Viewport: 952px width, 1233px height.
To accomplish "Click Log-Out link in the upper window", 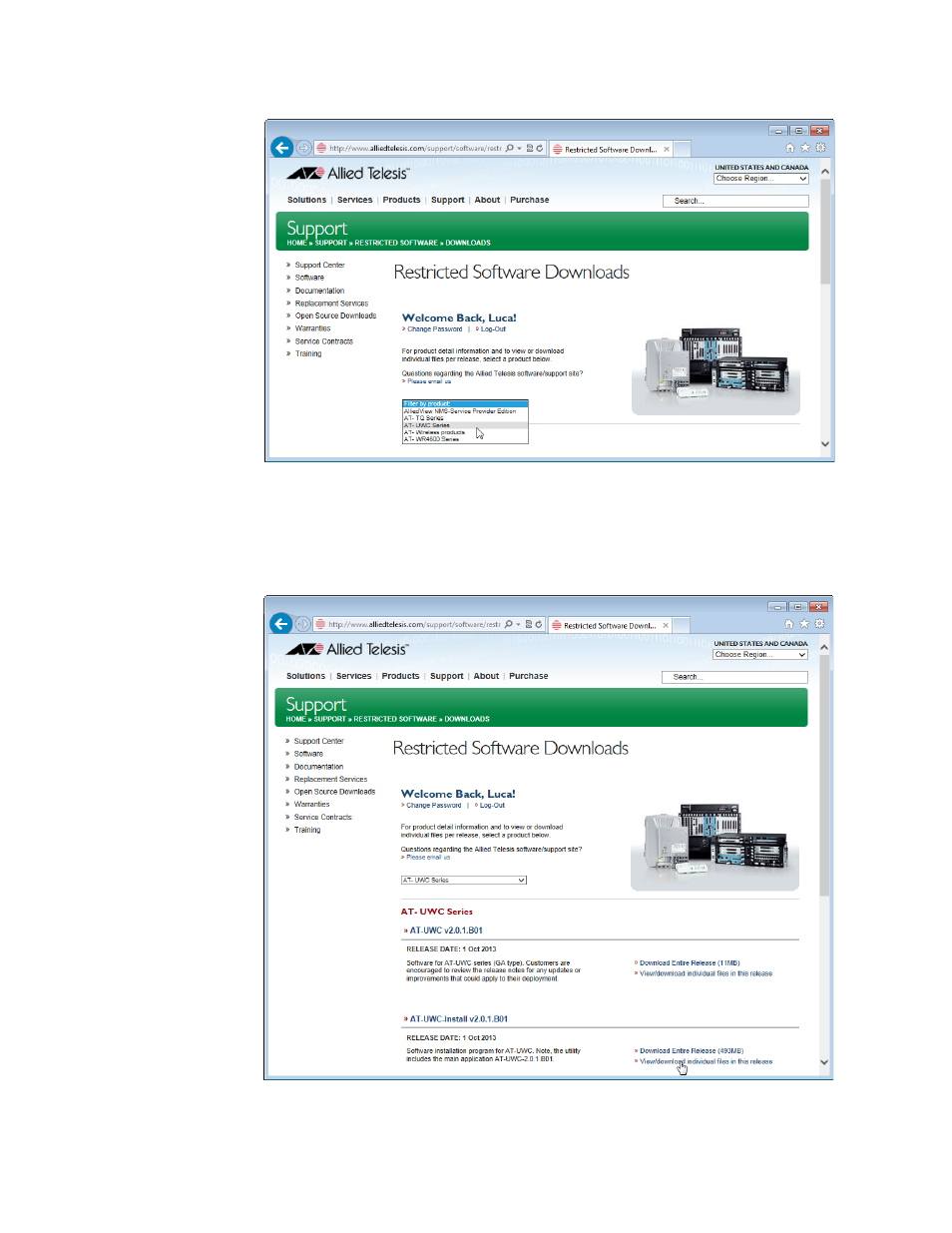I will tap(493, 329).
